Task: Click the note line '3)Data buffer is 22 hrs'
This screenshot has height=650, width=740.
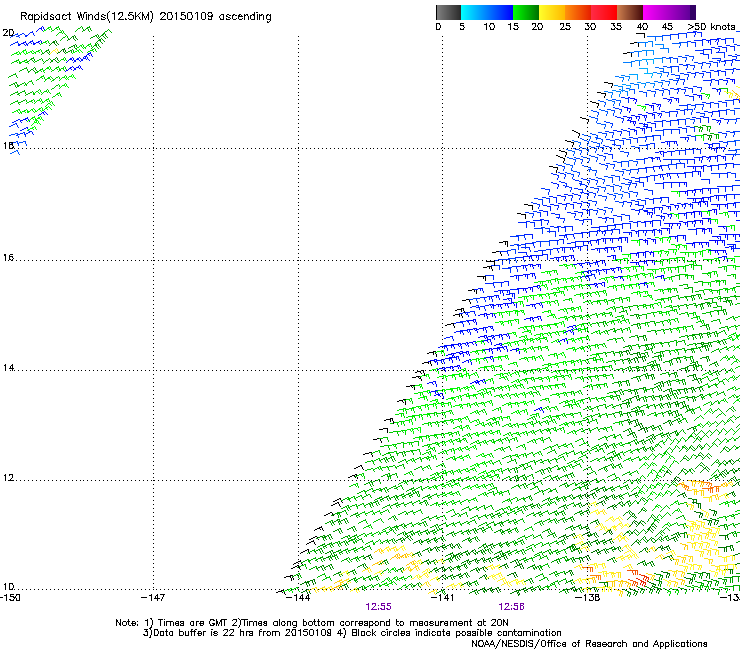Action: pyautogui.click(x=352, y=633)
